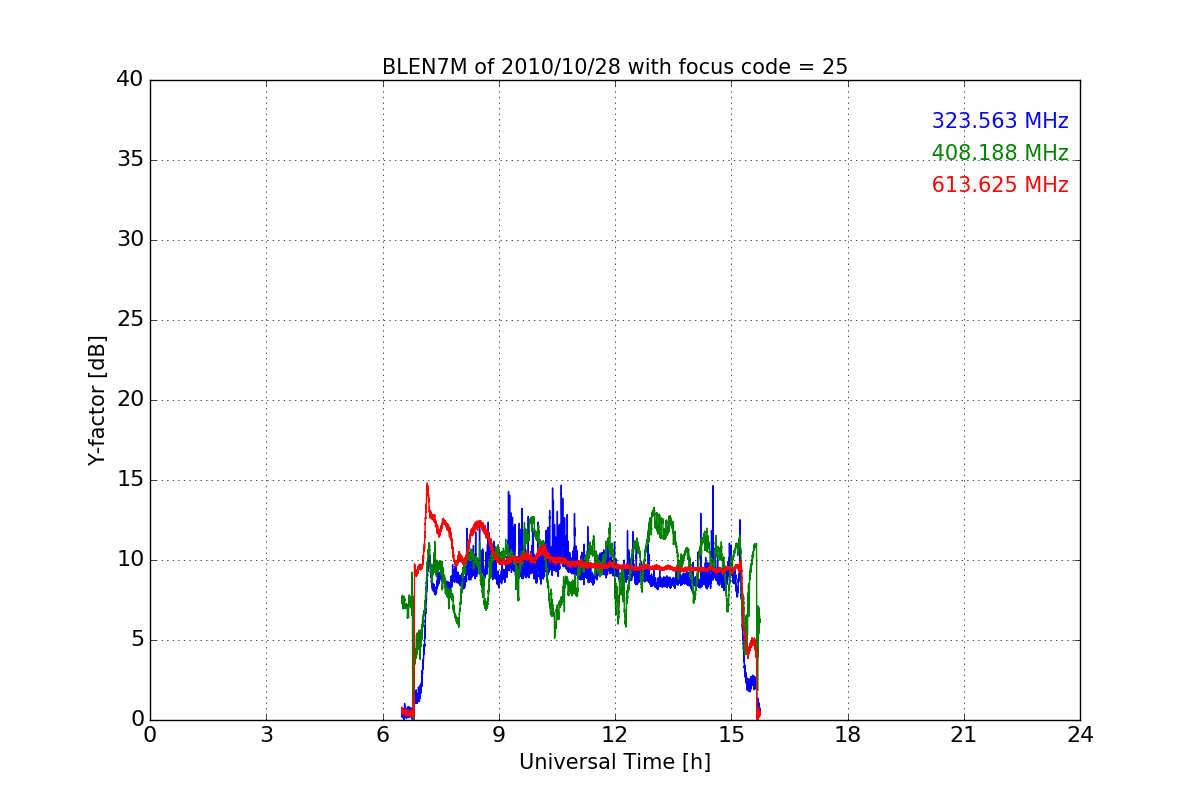Click the x-axis tick label 12
This screenshot has width=1200, height=800.
tap(615, 735)
